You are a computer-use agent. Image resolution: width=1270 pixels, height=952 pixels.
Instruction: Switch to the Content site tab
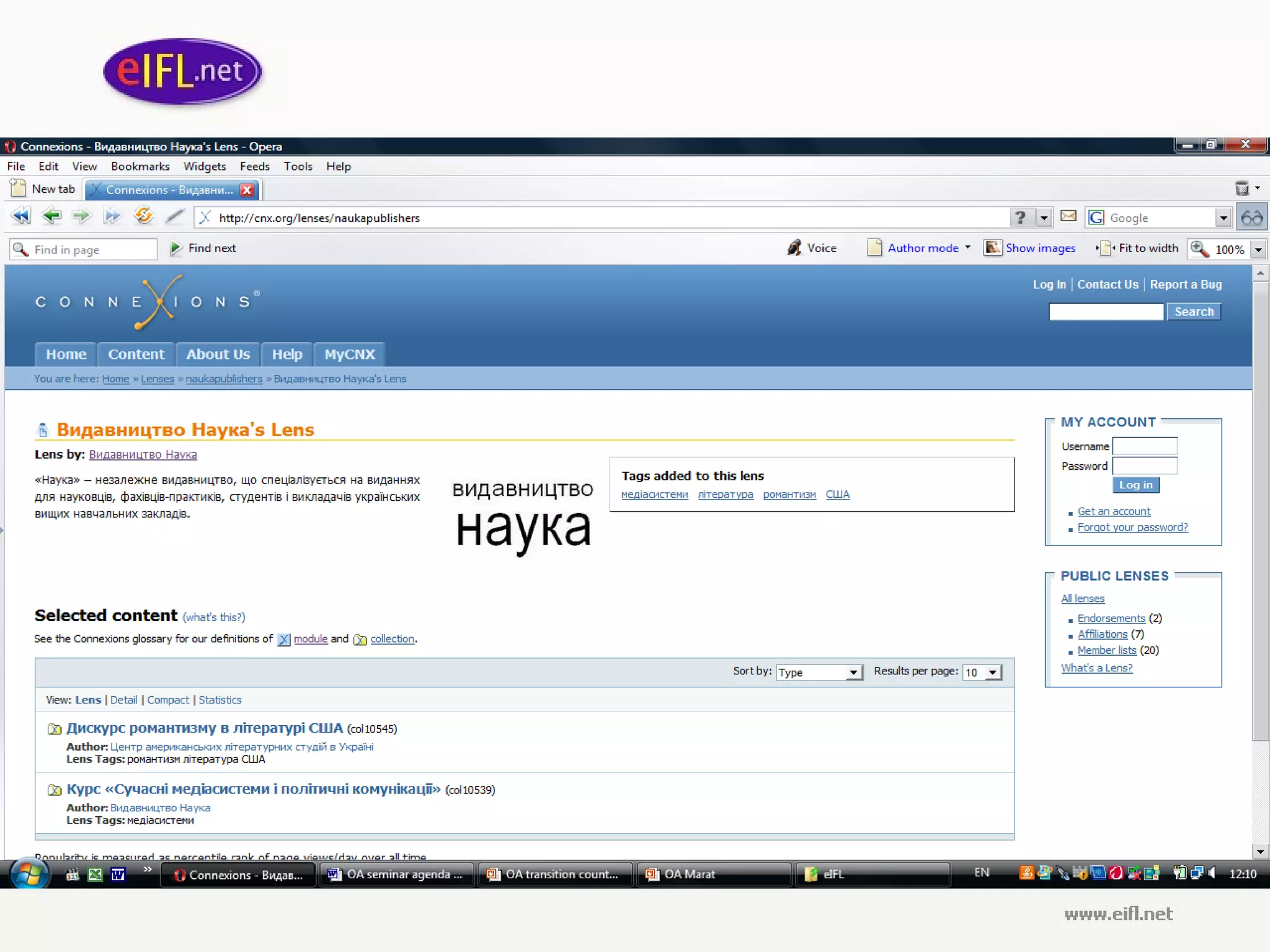(x=136, y=355)
